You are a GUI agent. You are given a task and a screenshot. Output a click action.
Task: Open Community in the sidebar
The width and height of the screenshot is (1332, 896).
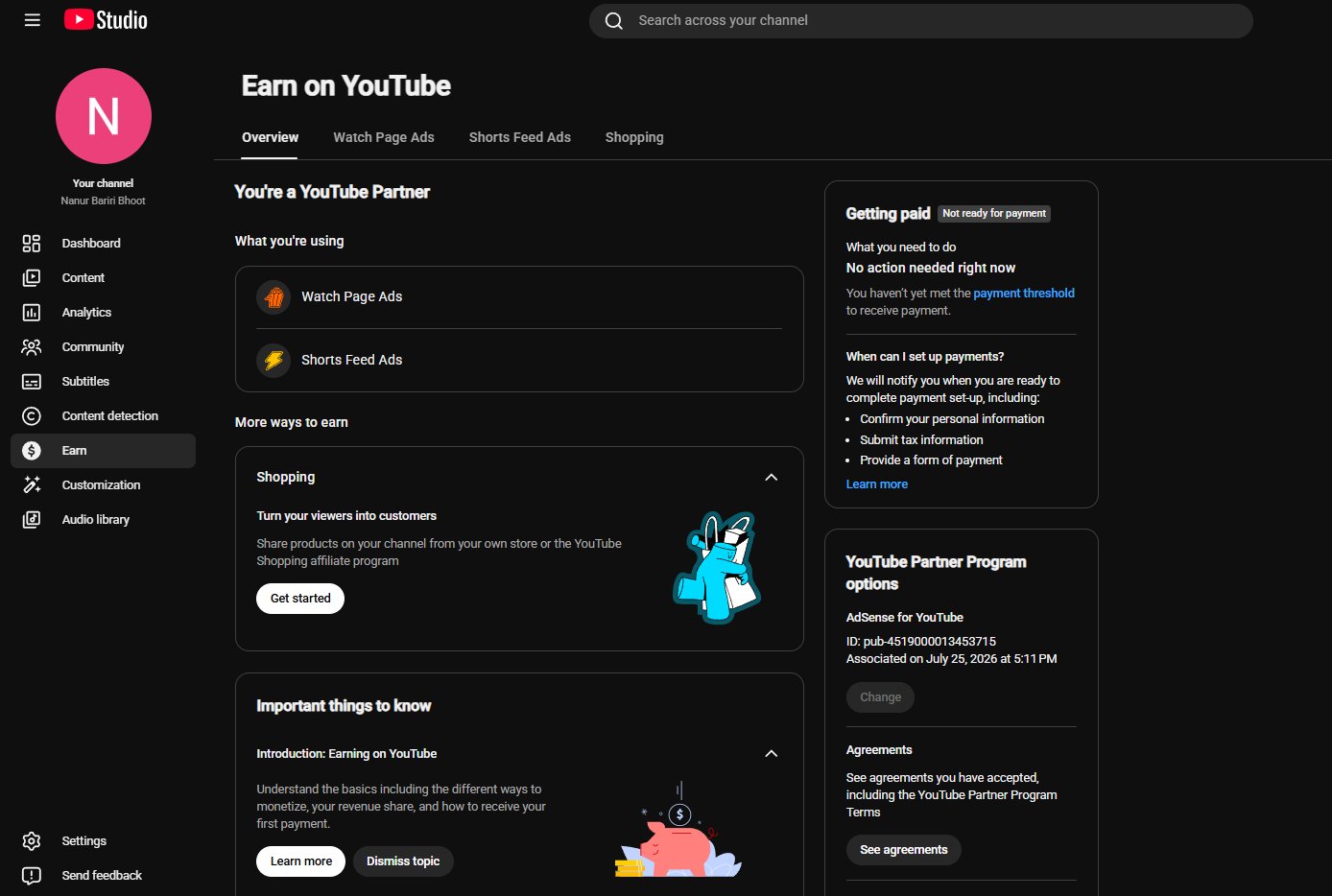click(103, 347)
